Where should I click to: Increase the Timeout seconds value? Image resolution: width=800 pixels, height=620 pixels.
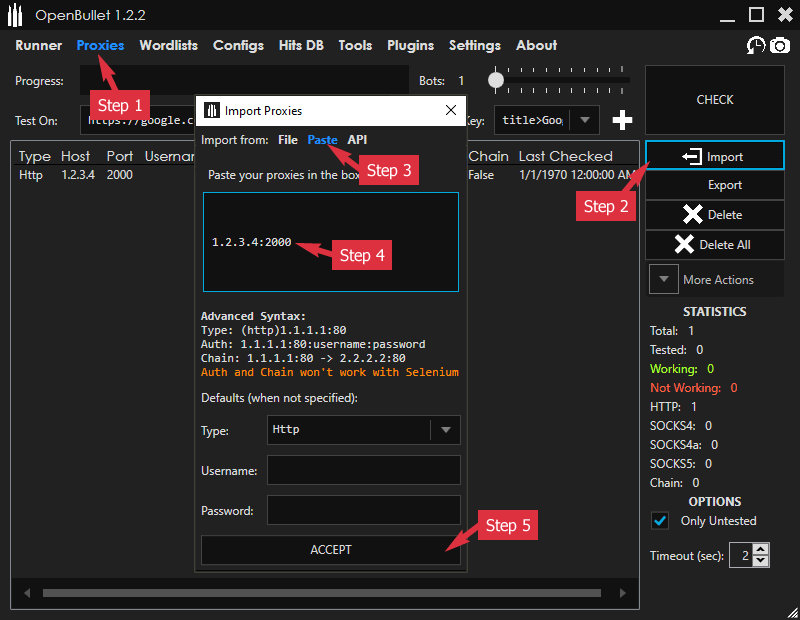click(x=761, y=549)
